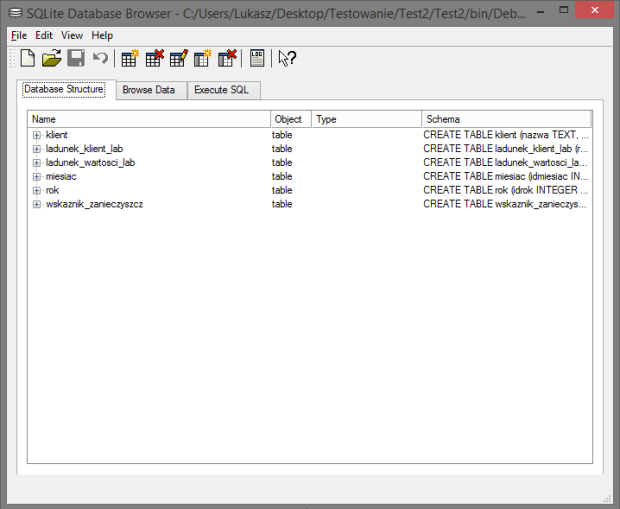Open the SQL log window icon

coord(257,59)
